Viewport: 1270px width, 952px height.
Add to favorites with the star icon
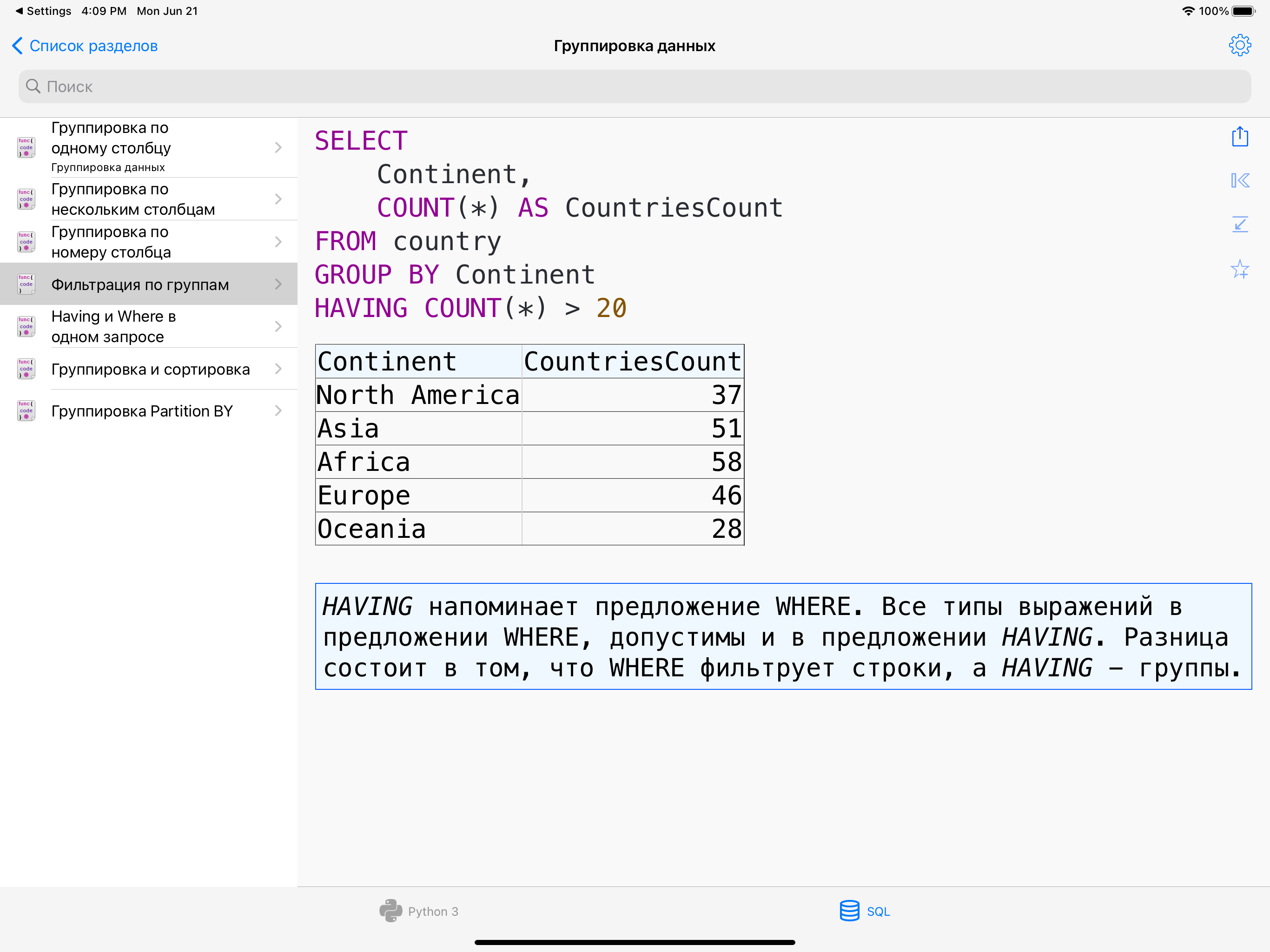tap(1240, 269)
